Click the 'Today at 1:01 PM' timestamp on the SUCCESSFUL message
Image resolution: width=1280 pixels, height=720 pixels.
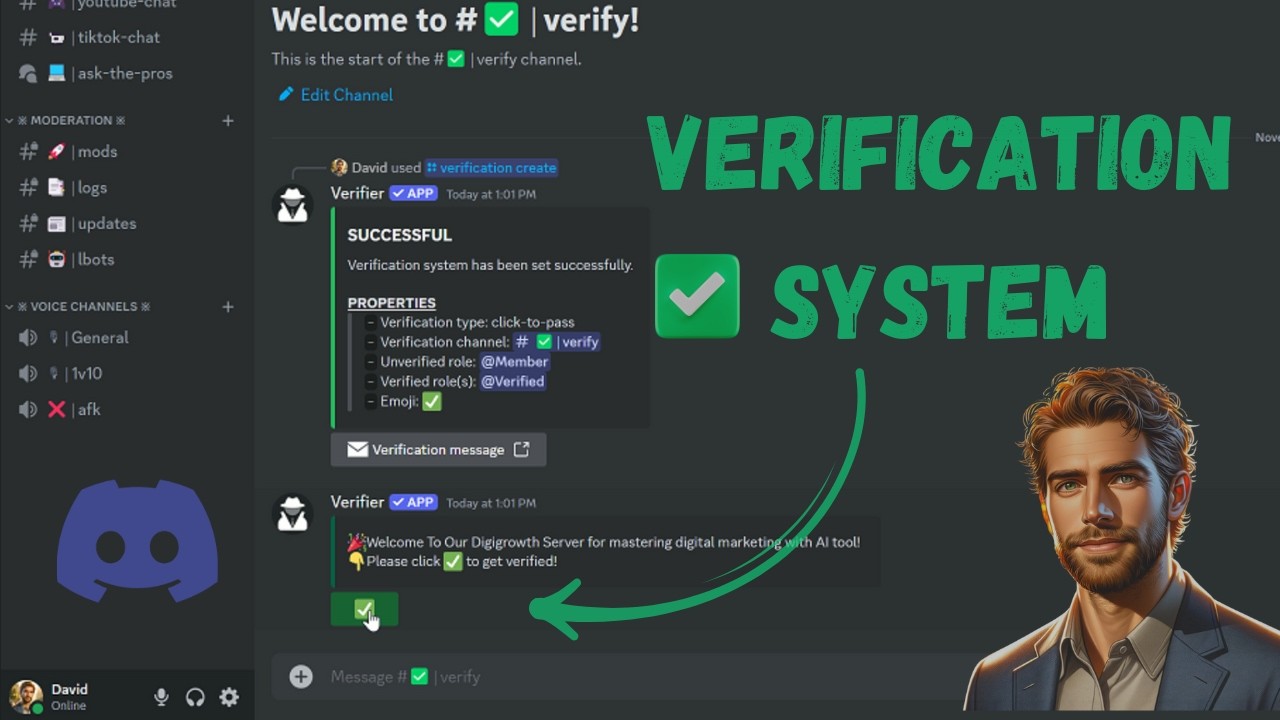[x=491, y=194]
